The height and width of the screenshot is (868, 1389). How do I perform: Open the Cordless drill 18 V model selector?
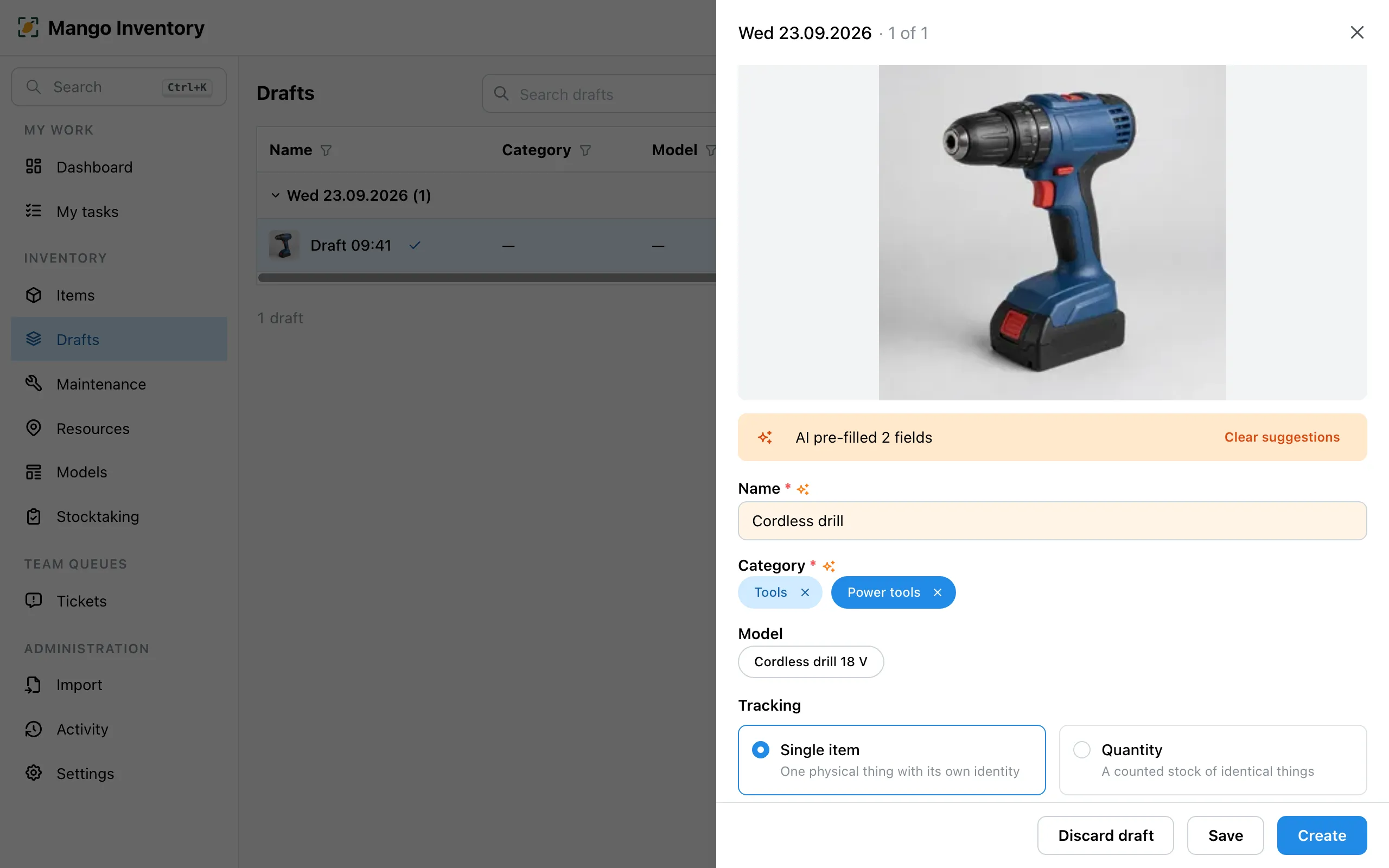tap(811, 661)
